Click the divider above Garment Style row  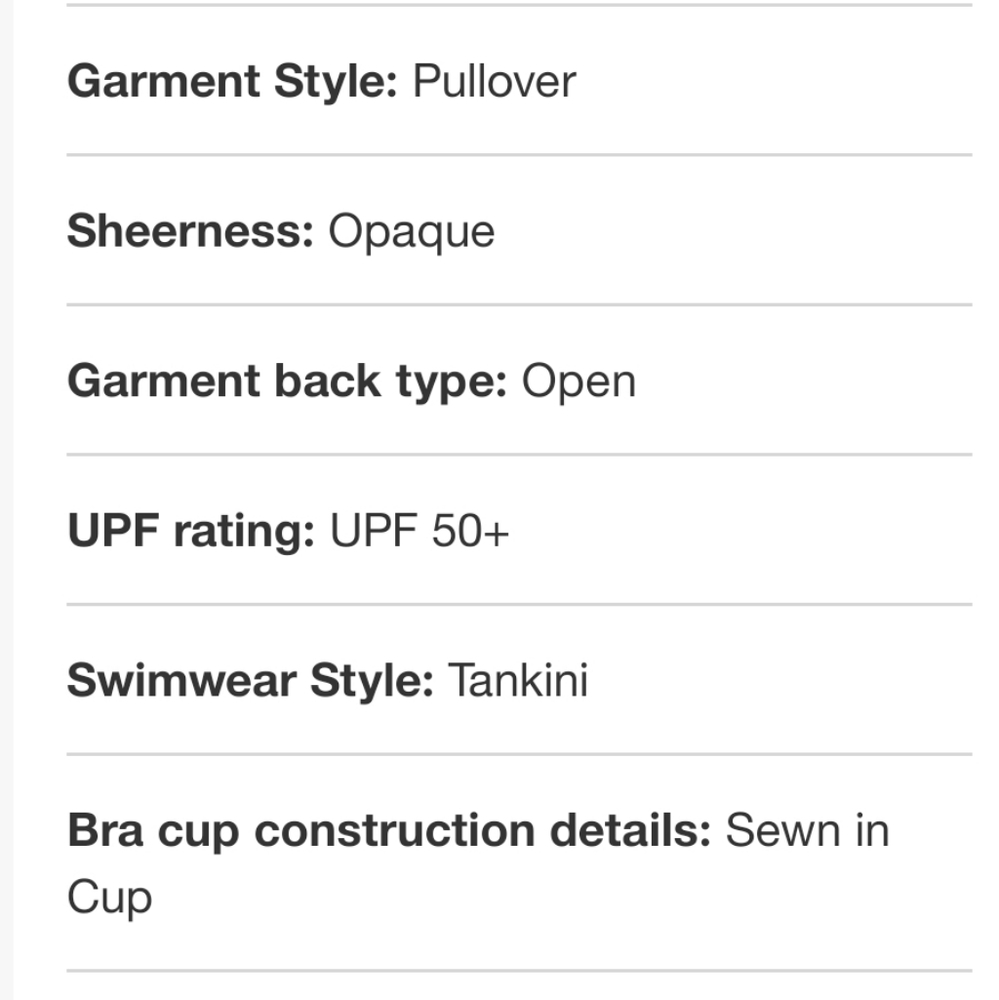click(x=519, y=5)
